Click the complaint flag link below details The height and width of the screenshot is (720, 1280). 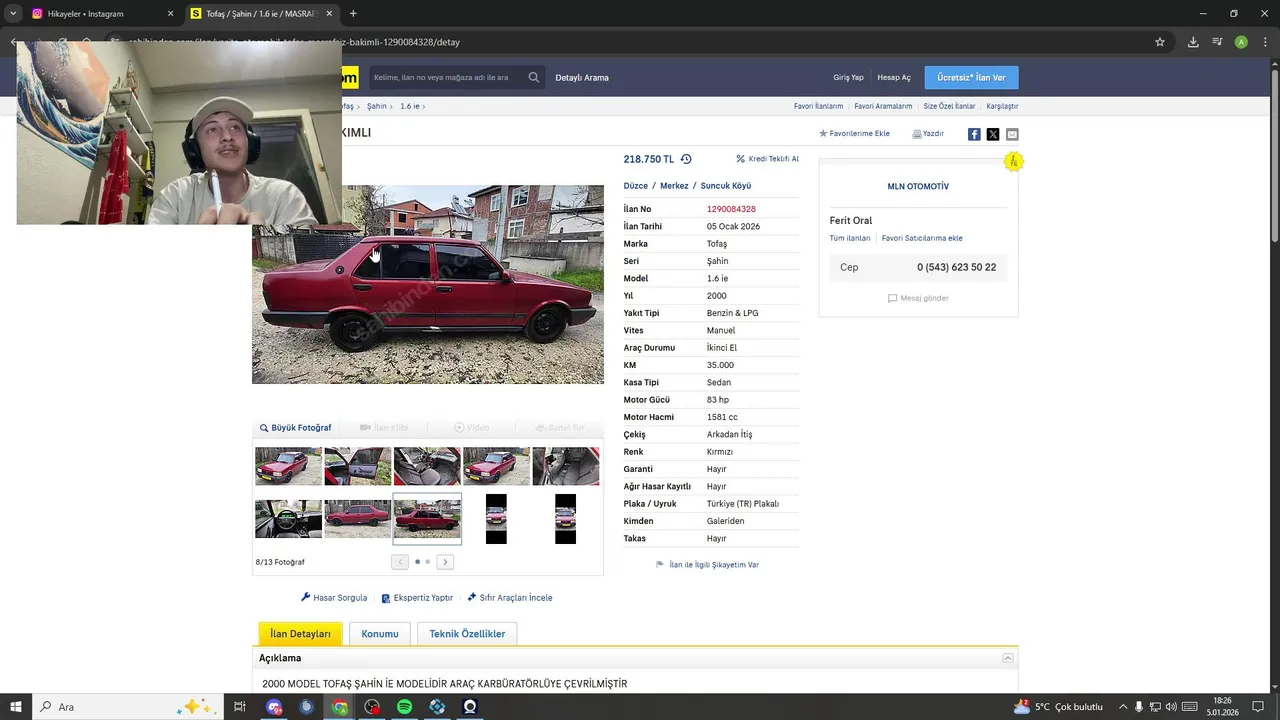[x=707, y=565]
